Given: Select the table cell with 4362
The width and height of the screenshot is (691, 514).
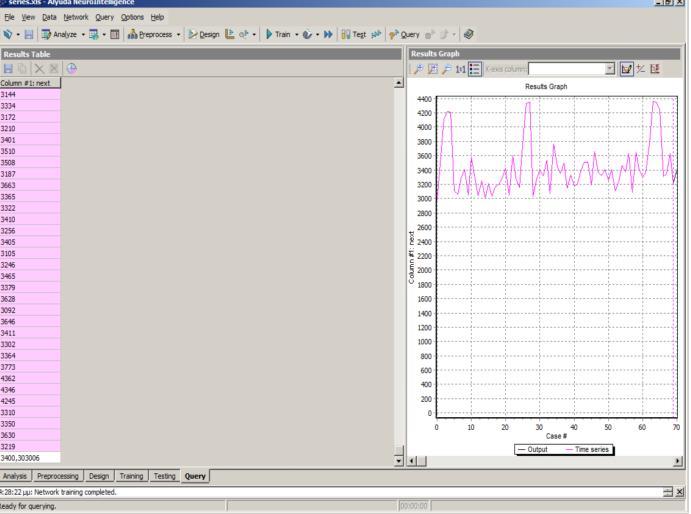Looking at the screenshot, I should coord(30,379).
